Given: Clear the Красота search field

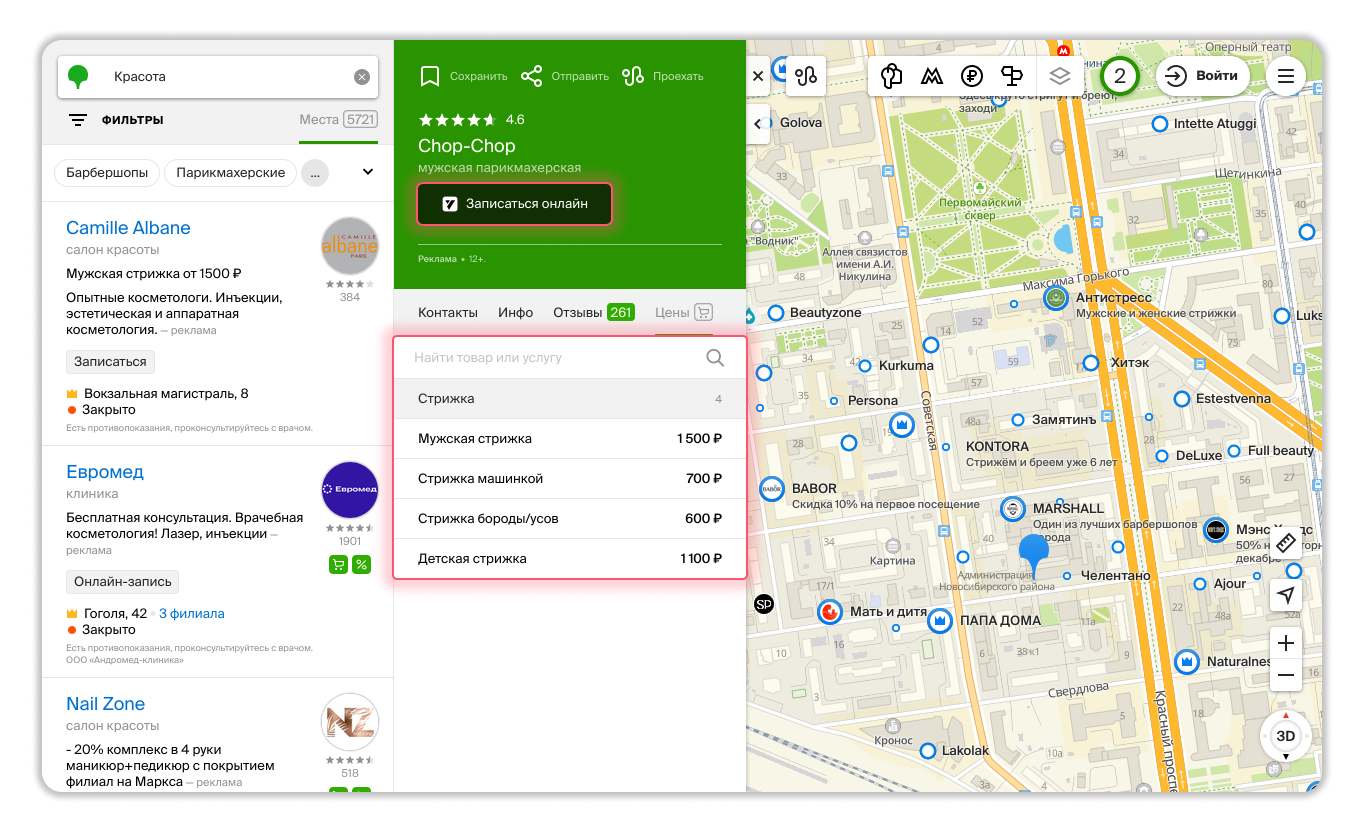Looking at the screenshot, I should (362, 77).
